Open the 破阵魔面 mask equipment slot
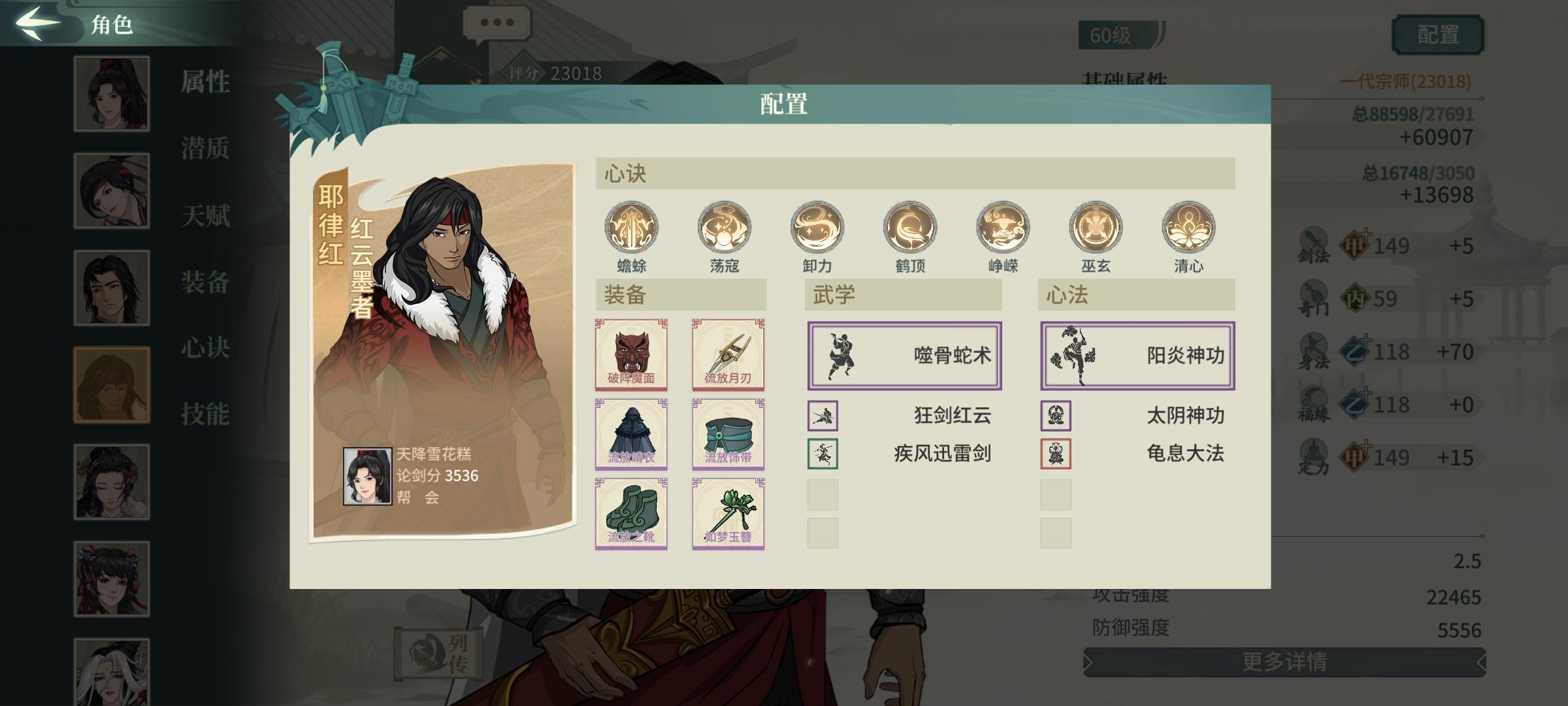This screenshot has height=706, width=1568. [631, 354]
